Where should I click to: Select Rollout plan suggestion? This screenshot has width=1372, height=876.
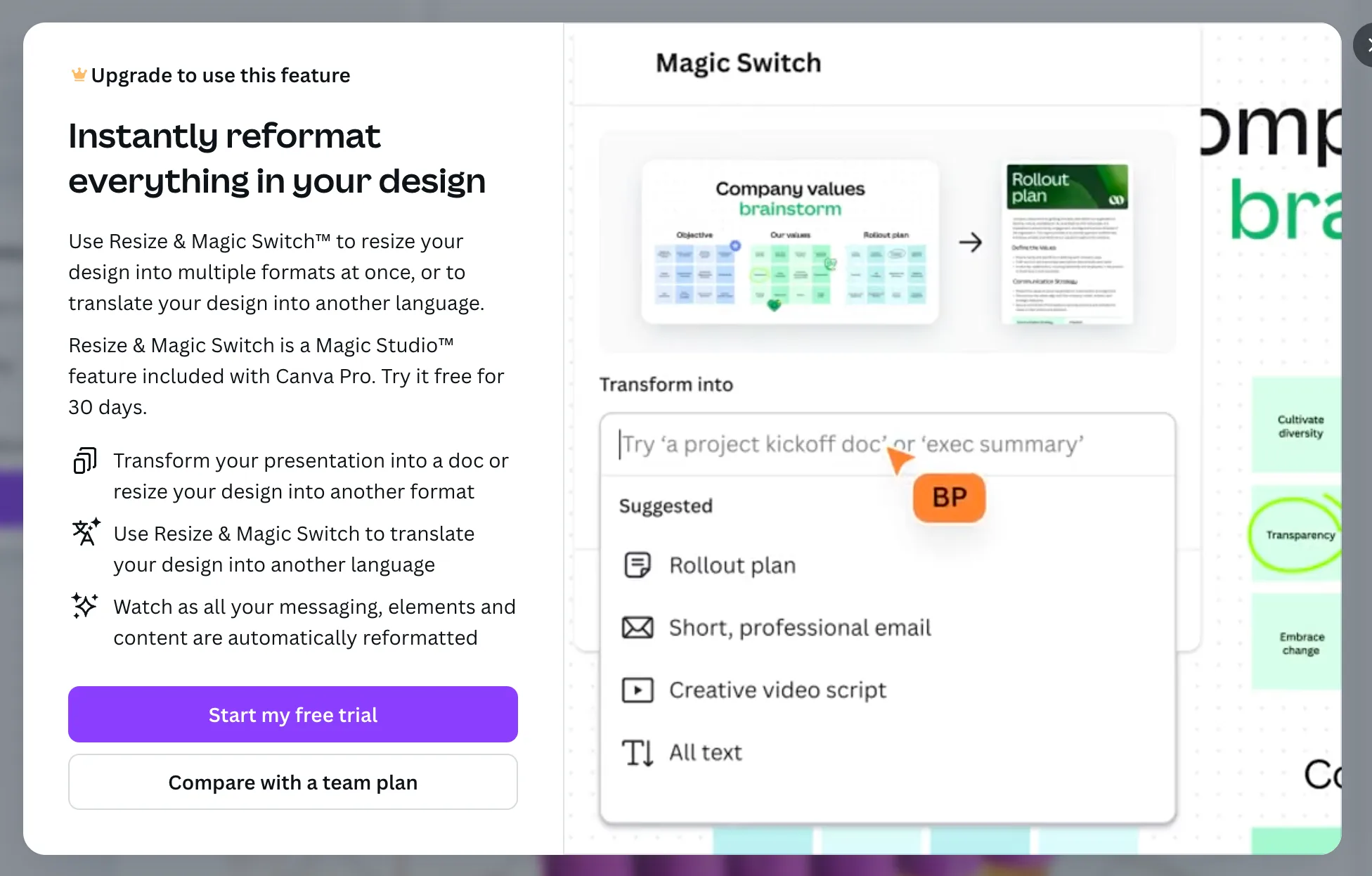click(x=887, y=565)
